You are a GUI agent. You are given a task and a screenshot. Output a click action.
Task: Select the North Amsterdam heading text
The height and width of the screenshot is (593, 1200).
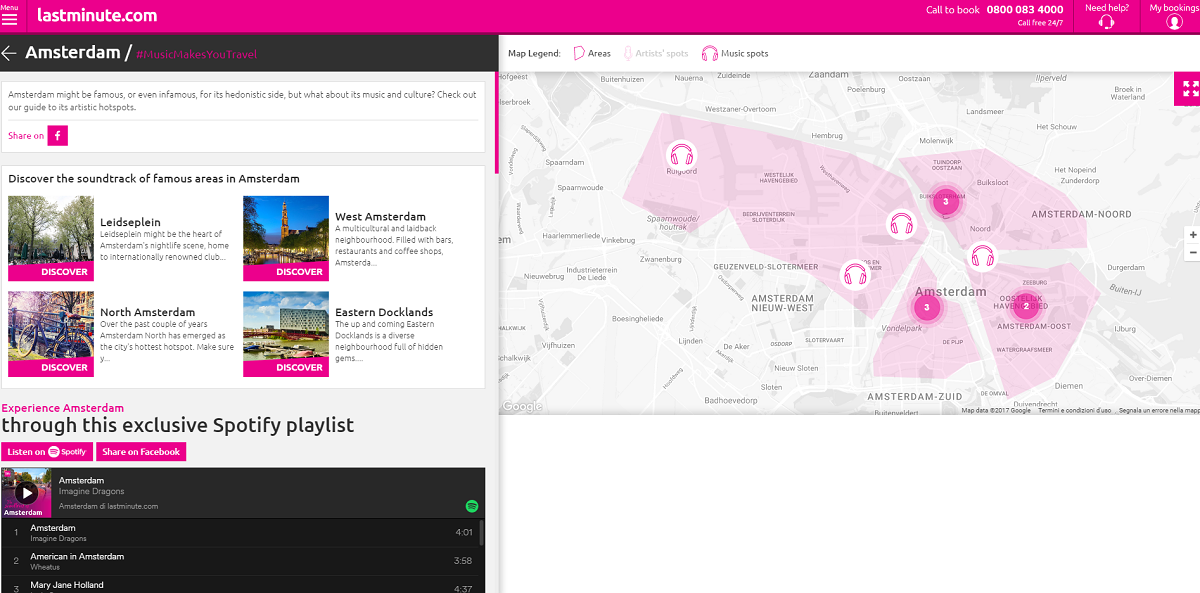click(148, 312)
